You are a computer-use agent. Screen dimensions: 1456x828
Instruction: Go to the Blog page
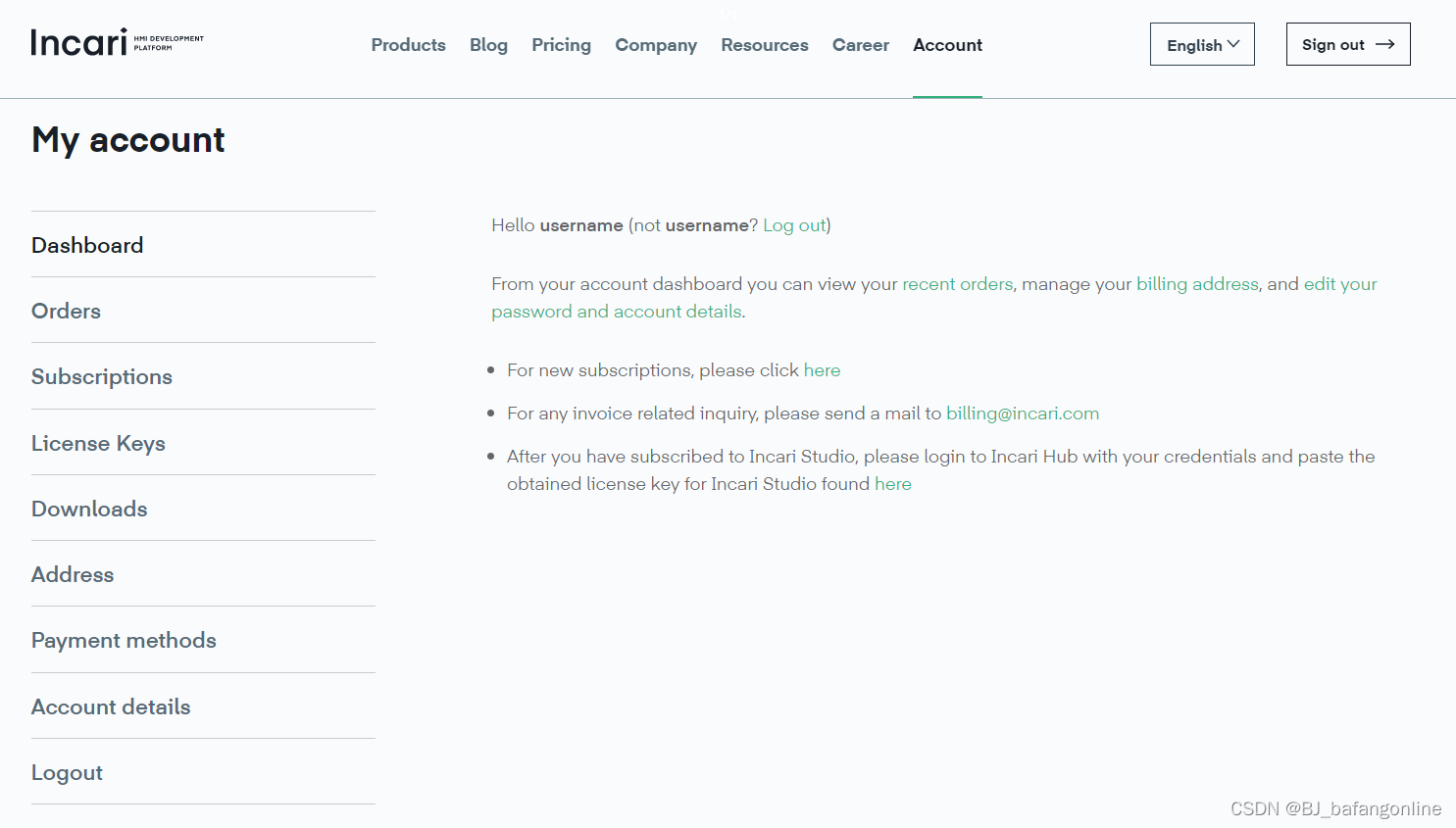coord(488,45)
